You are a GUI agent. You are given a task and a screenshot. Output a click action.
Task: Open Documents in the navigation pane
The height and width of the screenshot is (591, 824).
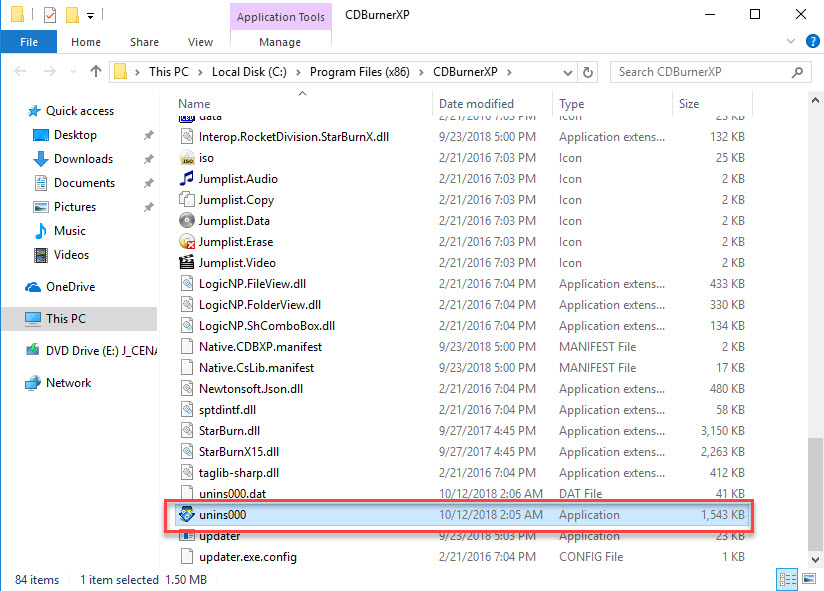84,183
